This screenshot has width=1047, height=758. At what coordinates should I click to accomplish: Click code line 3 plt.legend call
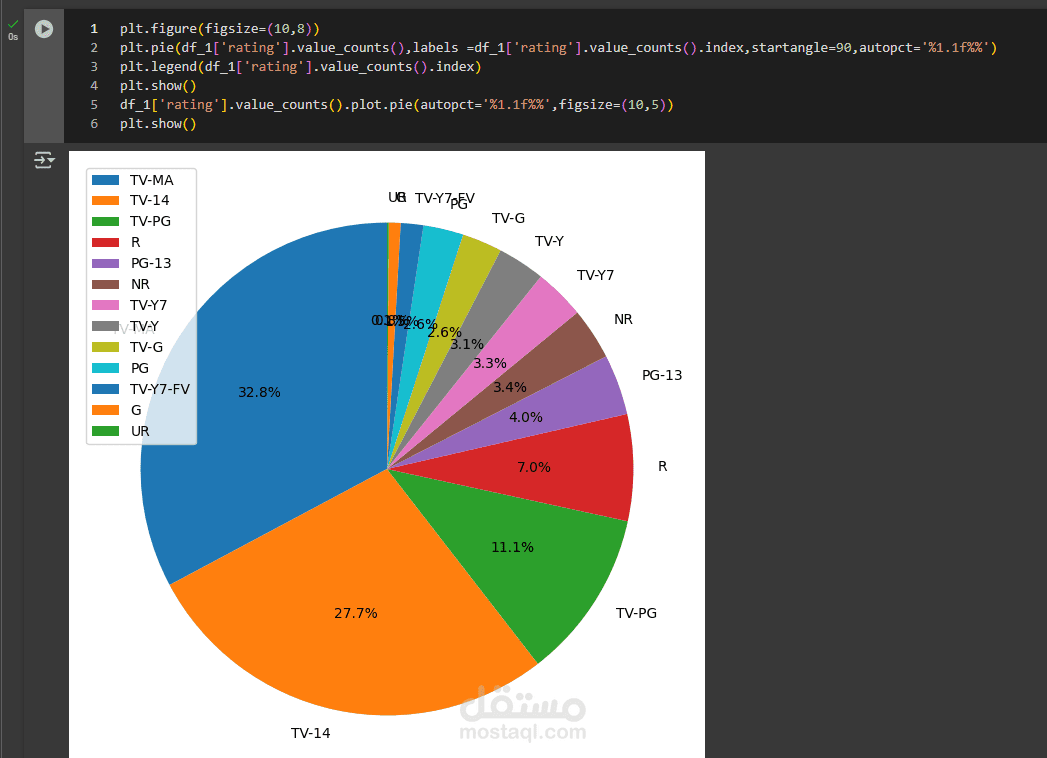coord(300,67)
